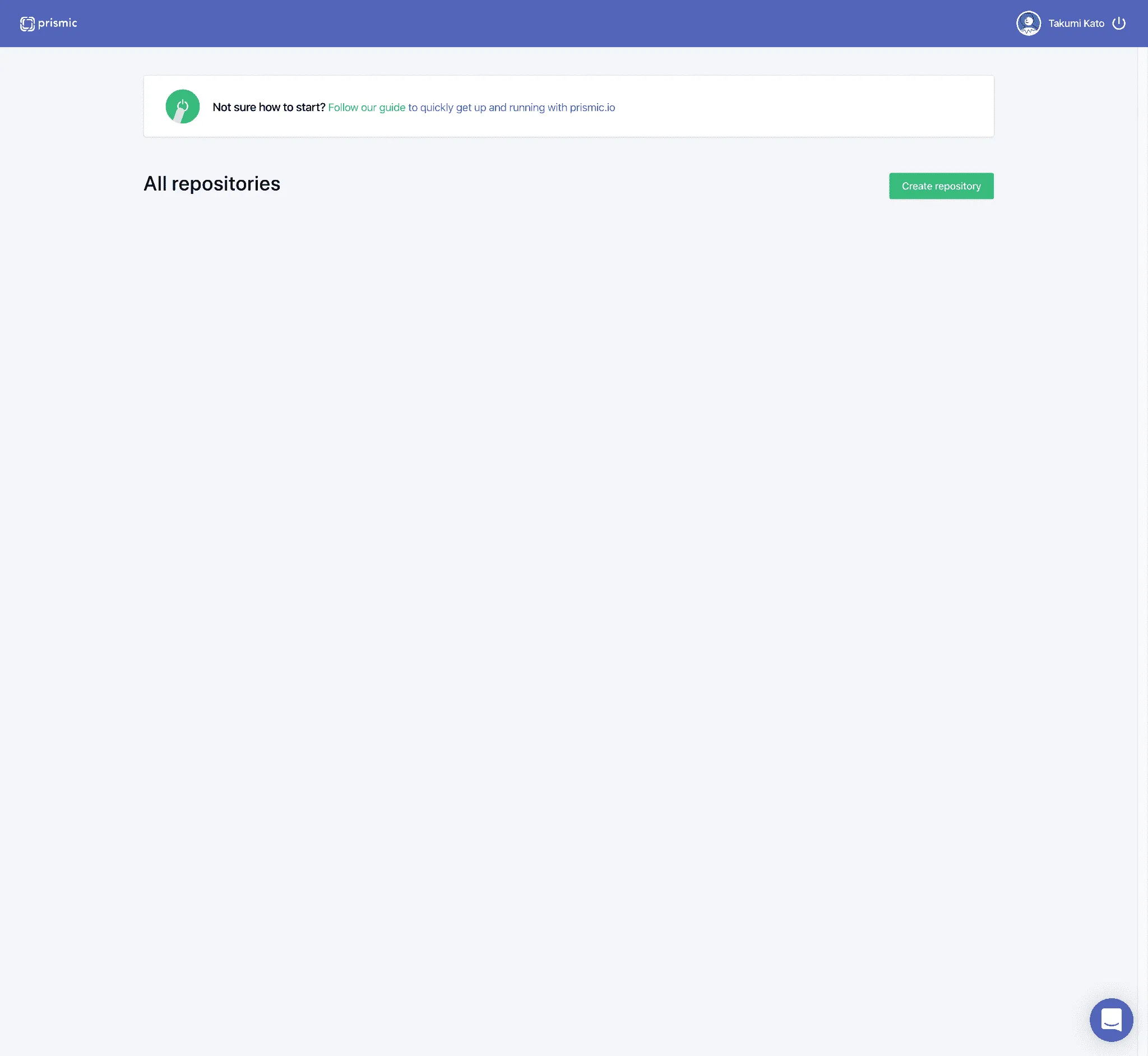This screenshot has width=1148, height=1056.
Task: Click the Takumi Kato username
Action: click(x=1076, y=24)
